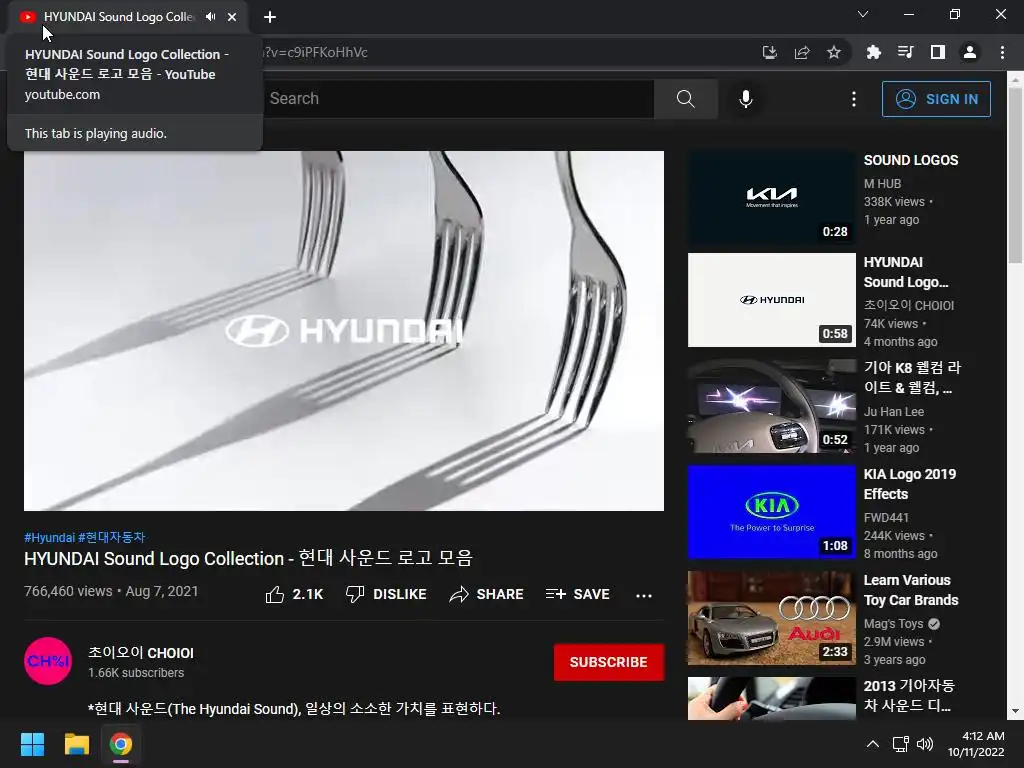Start voice search with microphone icon
Image resolution: width=1024 pixels, height=768 pixels.
point(746,99)
